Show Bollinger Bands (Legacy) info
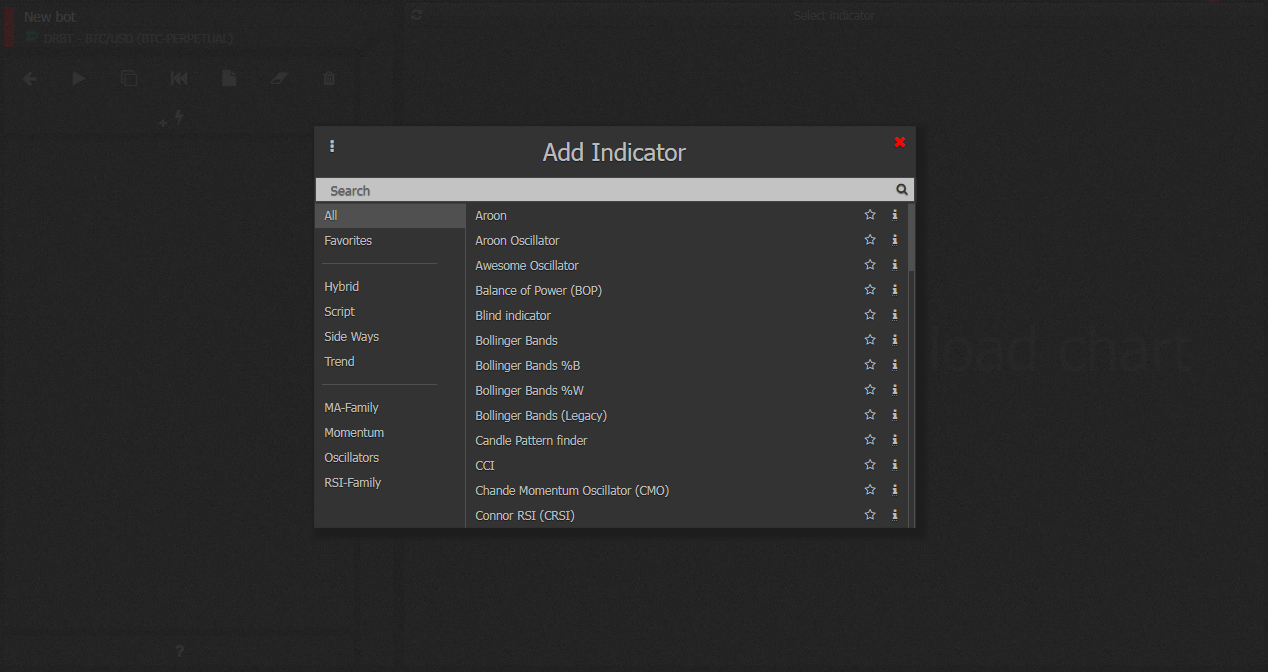Screen dimensions: 1268x672 (x=895, y=415)
